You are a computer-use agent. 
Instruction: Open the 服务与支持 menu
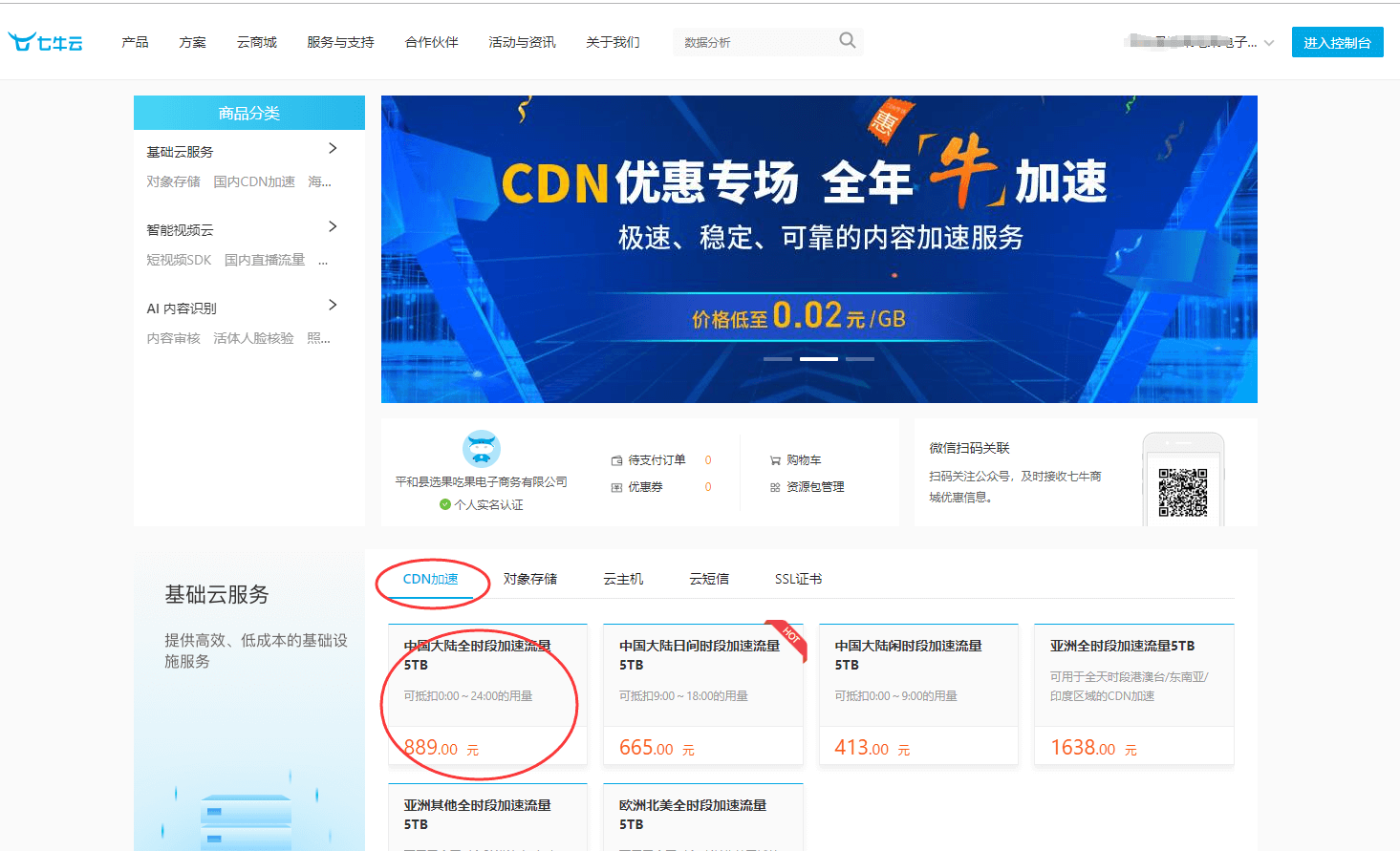pyautogui.click(x=340, y=42)
